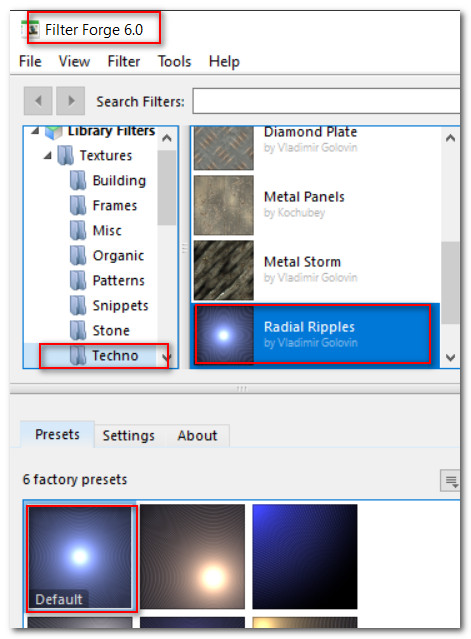Select the Patterns category label
The height and width of the screenshot is (639, 471).
(x=119, y=280)
